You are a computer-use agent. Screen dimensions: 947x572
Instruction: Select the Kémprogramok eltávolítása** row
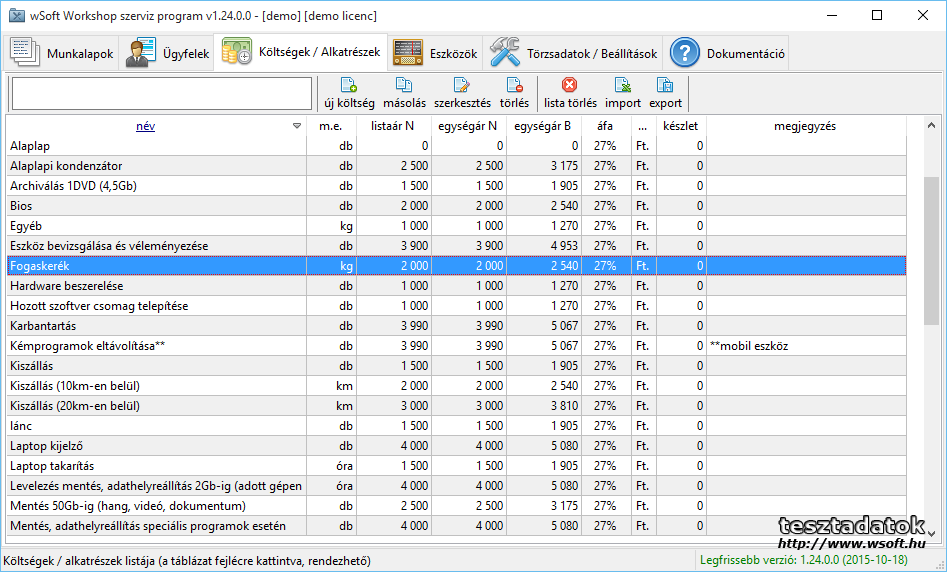[x=456, y=345]
